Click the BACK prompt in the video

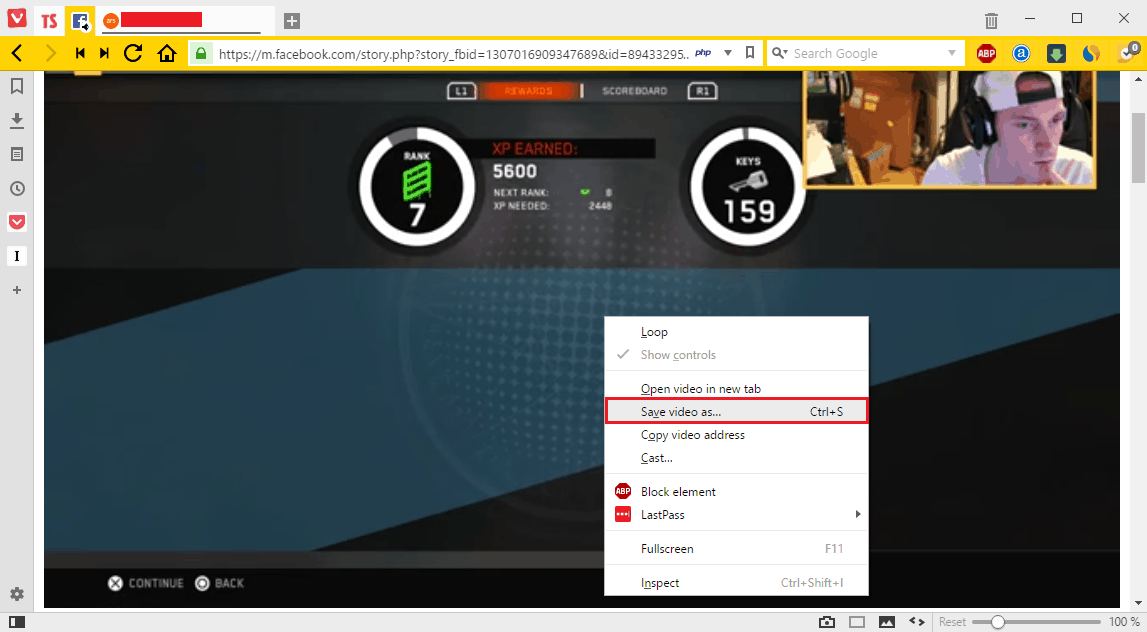[219, 583]
